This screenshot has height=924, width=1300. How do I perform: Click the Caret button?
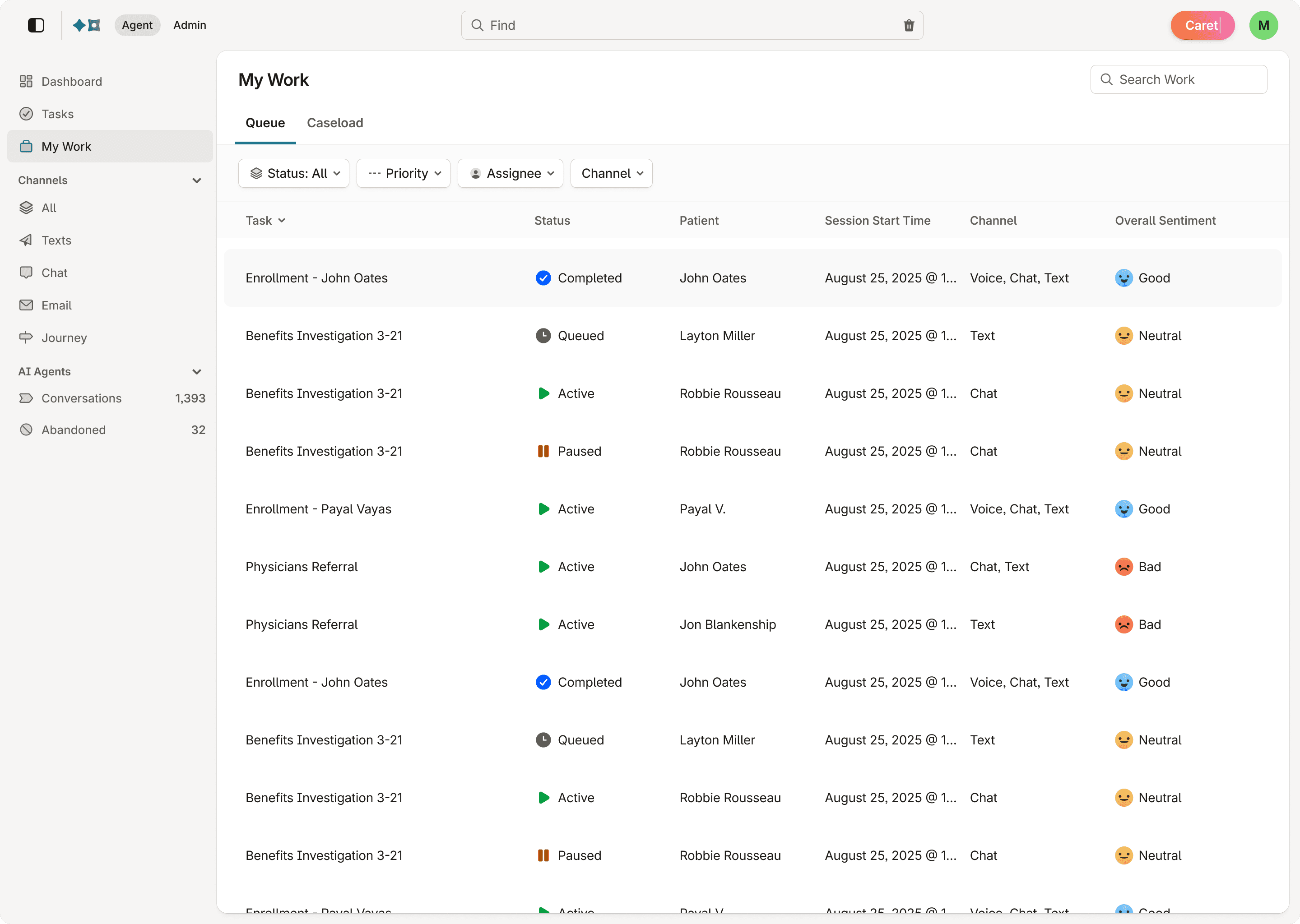(x=1202, y=26)
